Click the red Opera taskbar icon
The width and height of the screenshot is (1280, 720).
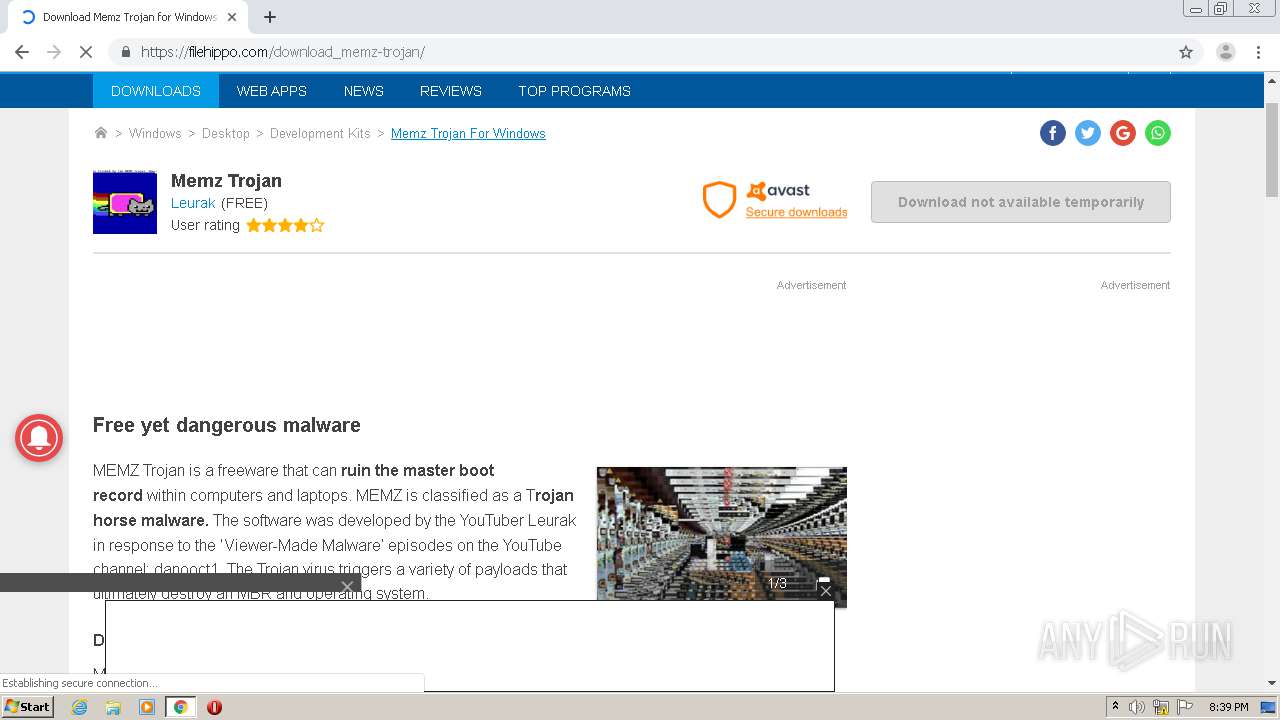(214, 707)
